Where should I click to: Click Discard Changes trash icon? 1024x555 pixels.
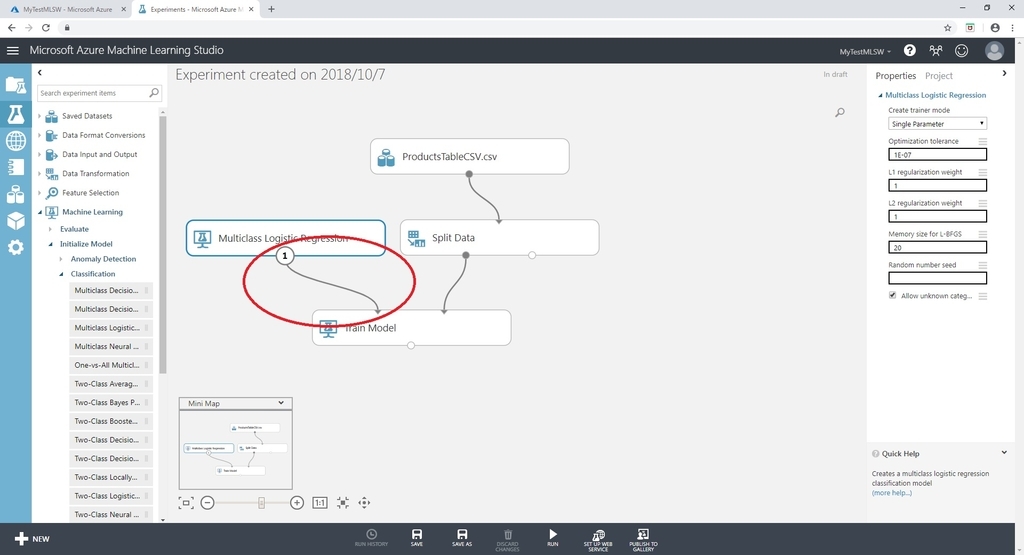(507, 540)
